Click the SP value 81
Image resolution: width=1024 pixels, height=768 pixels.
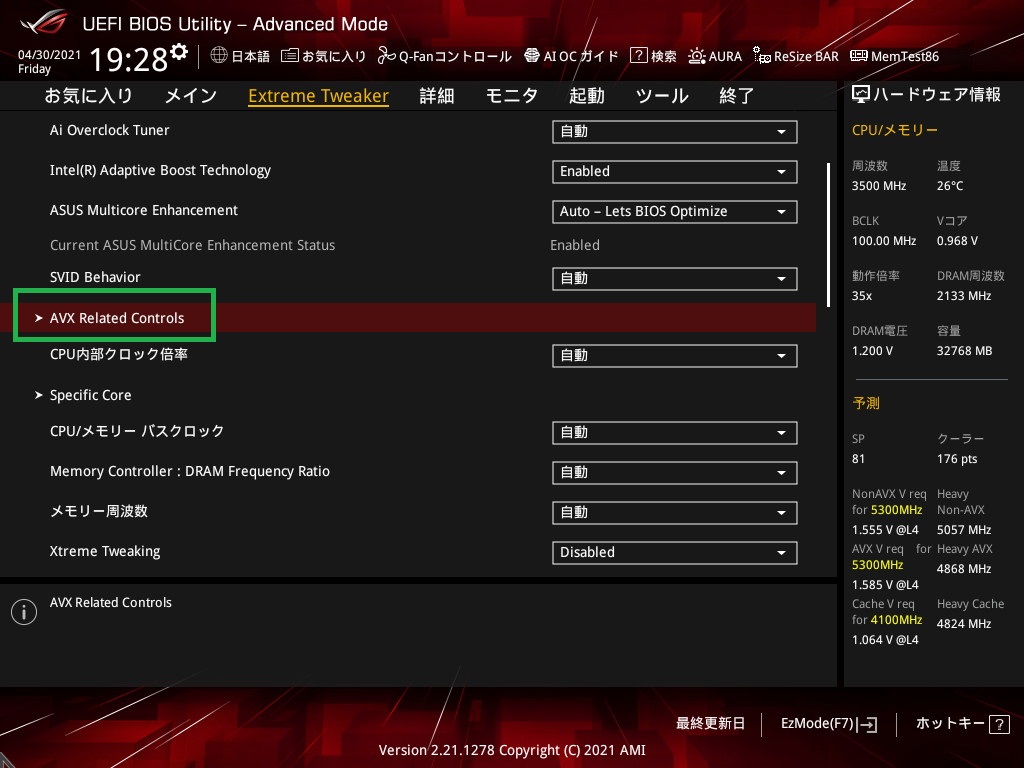[x=858, y=459]
